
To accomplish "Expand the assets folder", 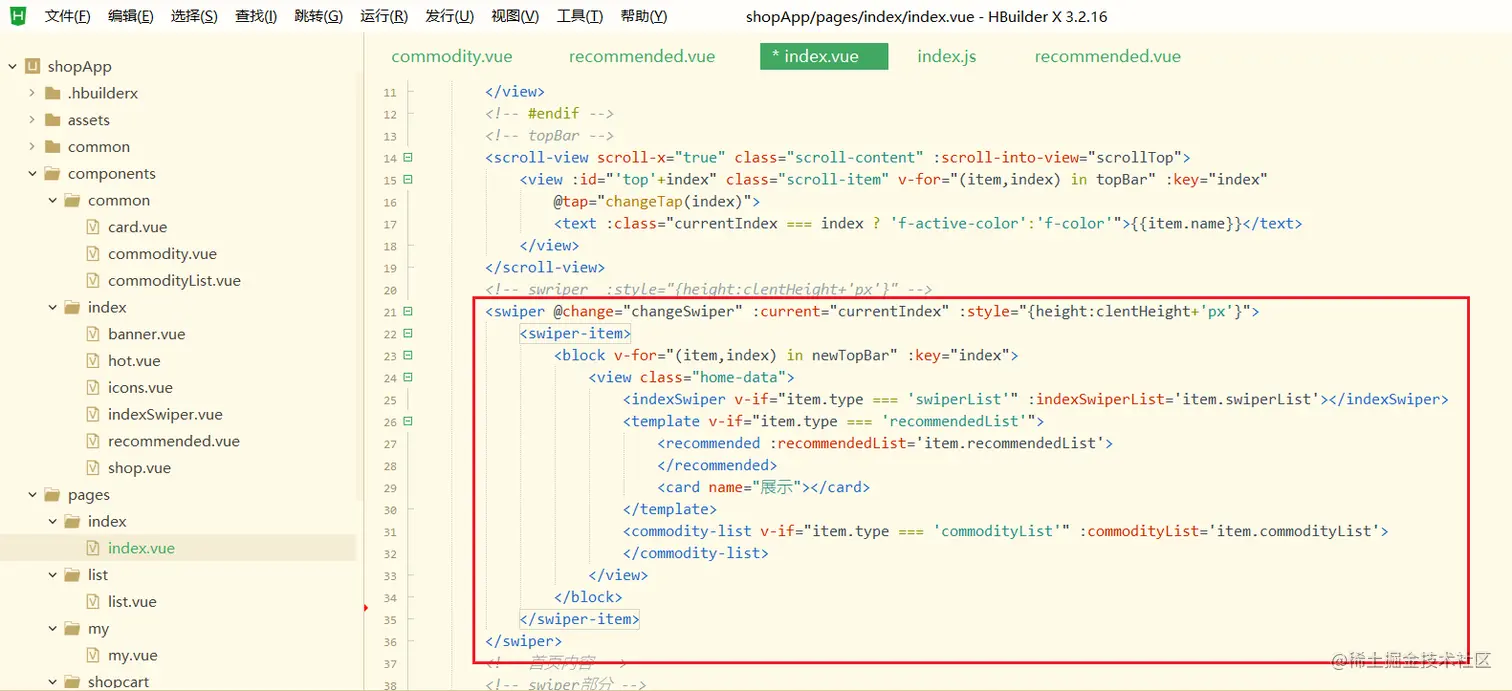I will pyautogui.click(x=32, y=120).
